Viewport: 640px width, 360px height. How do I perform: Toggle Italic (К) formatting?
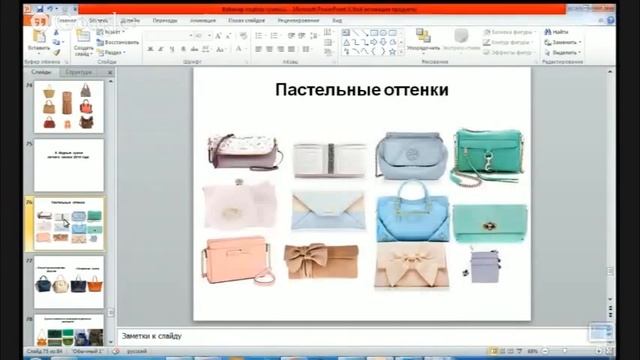click(161, 49)
